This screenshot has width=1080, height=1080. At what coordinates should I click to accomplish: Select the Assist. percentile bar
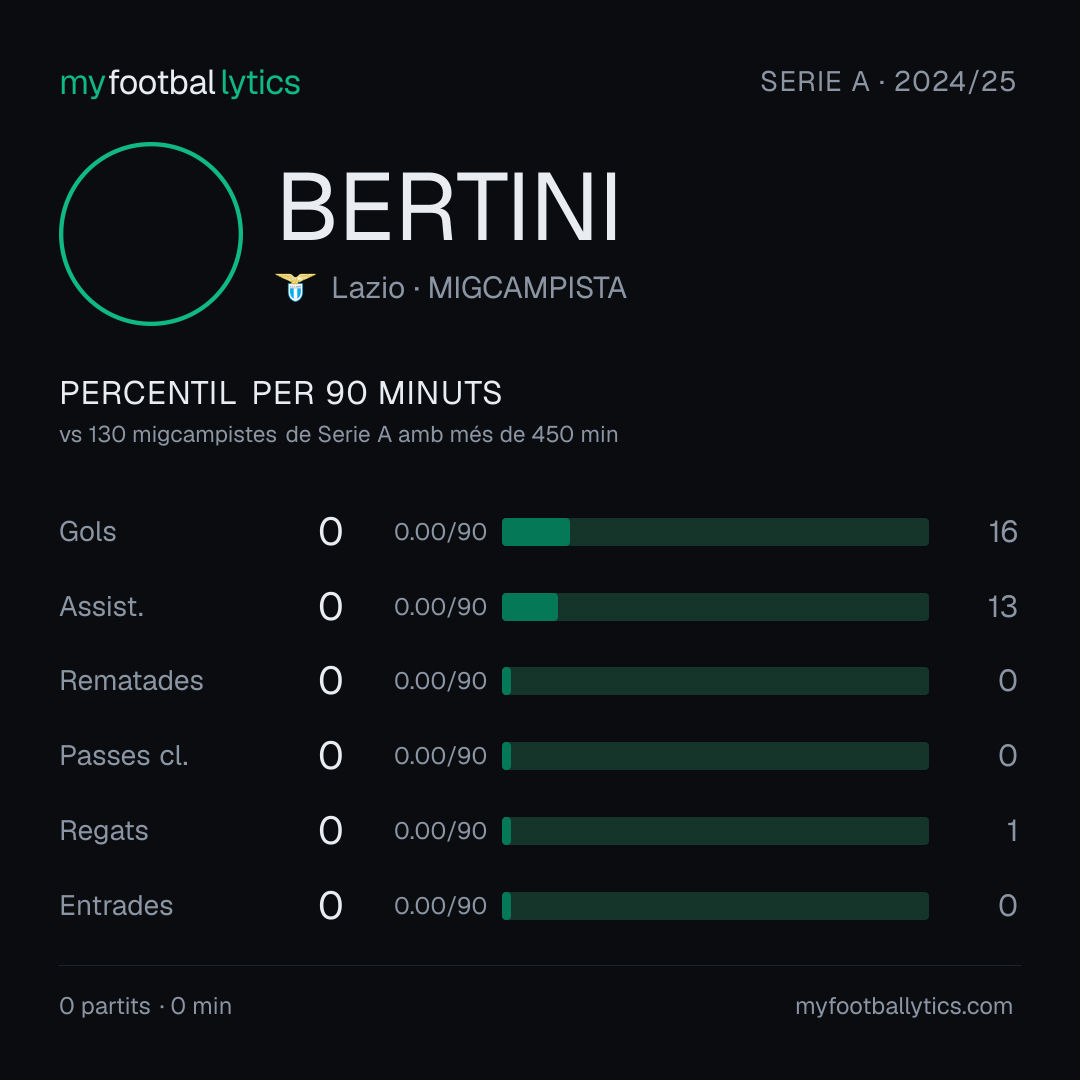(x=715, y=607)
